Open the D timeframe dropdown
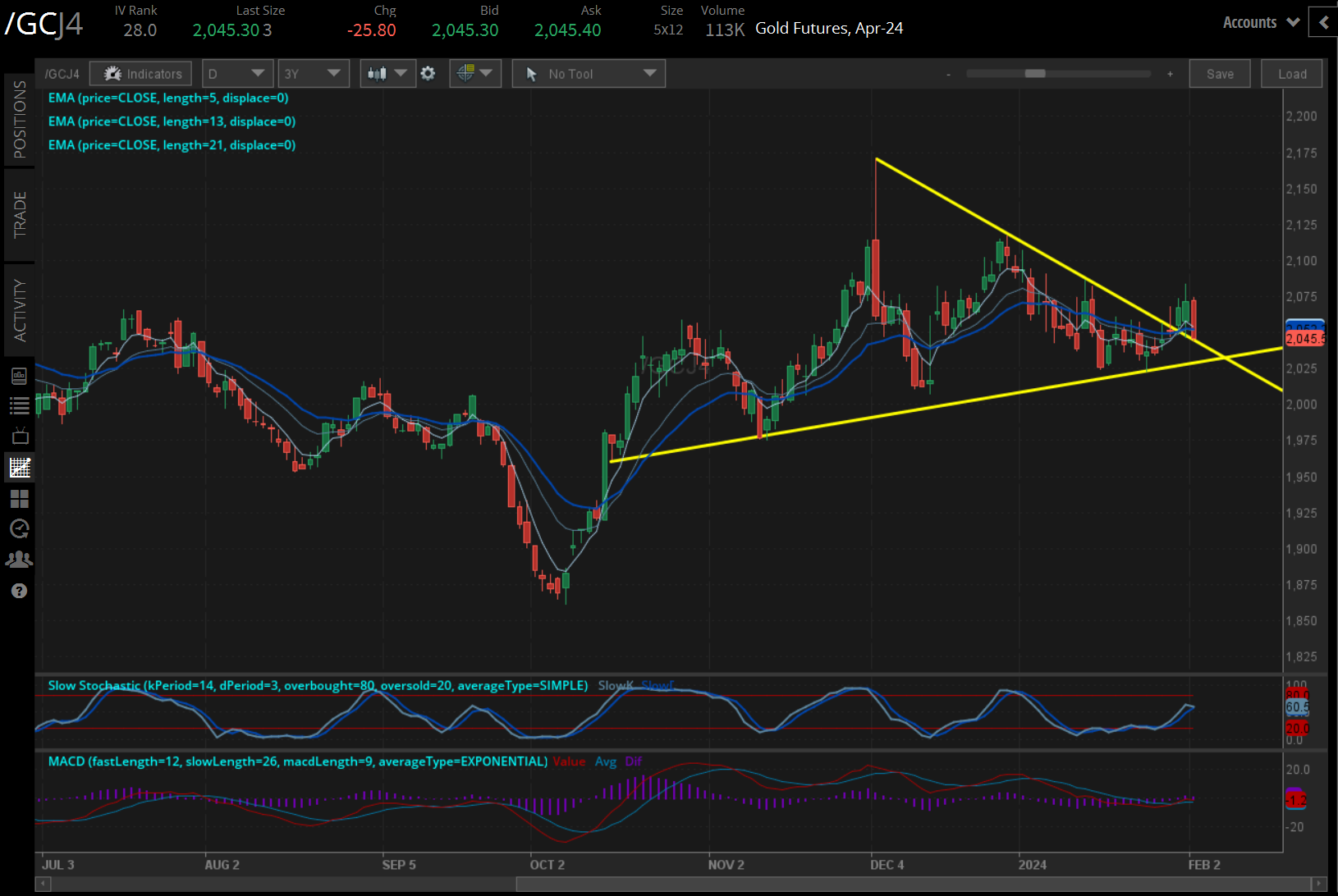Screen dimensions: 1338x896 pyautogui.click(x=237, y=73)
